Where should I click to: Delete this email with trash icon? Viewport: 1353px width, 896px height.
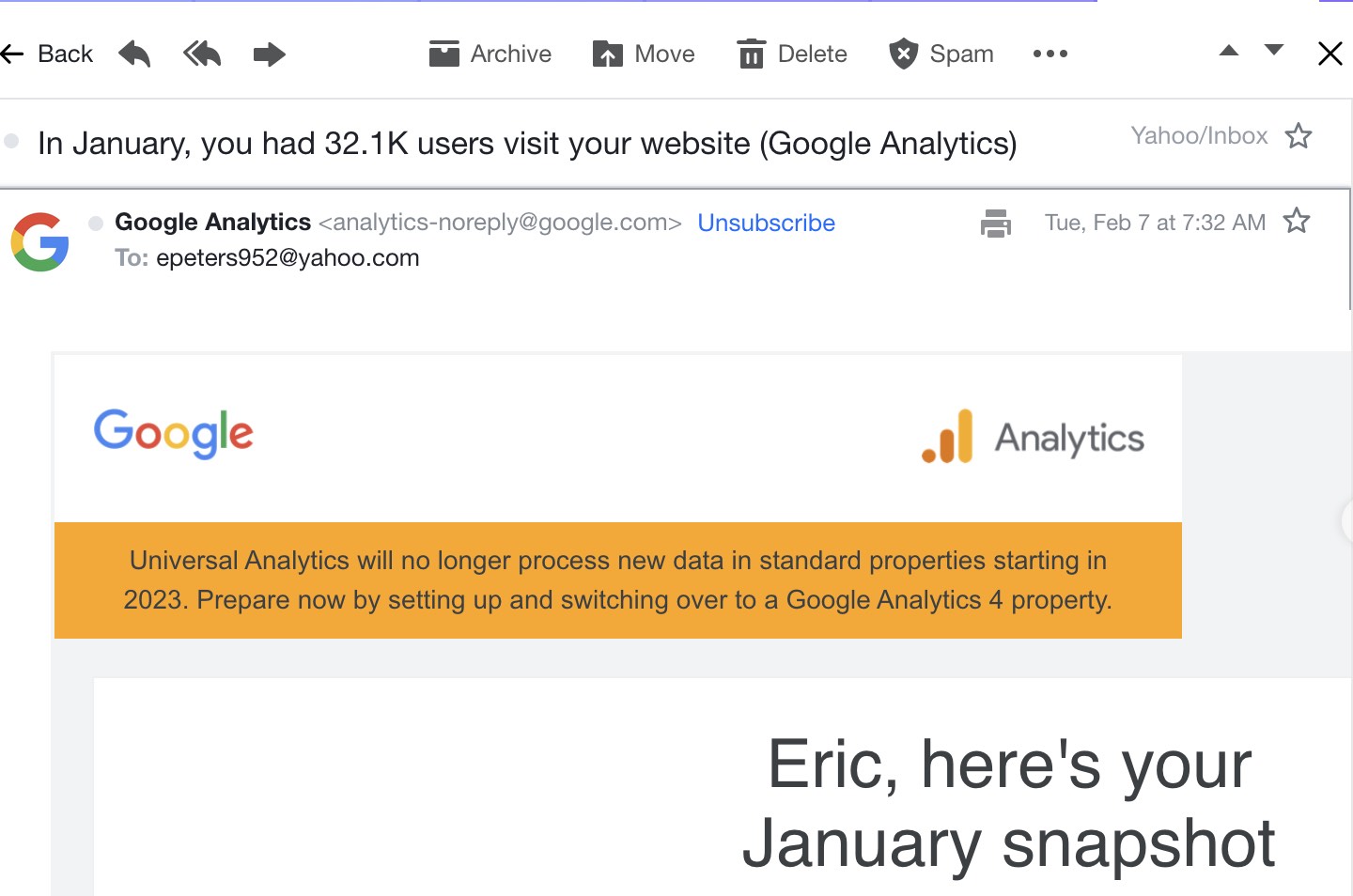792,54
